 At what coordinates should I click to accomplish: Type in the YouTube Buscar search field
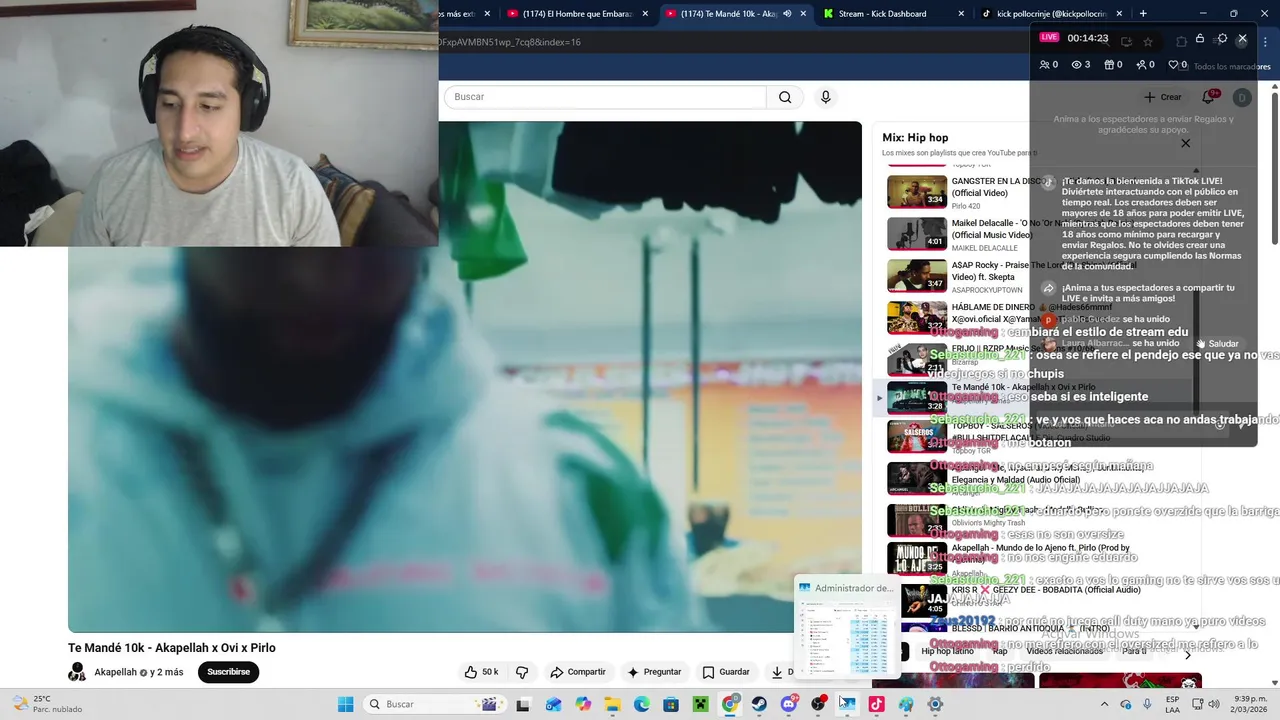(x=605, y=97)
